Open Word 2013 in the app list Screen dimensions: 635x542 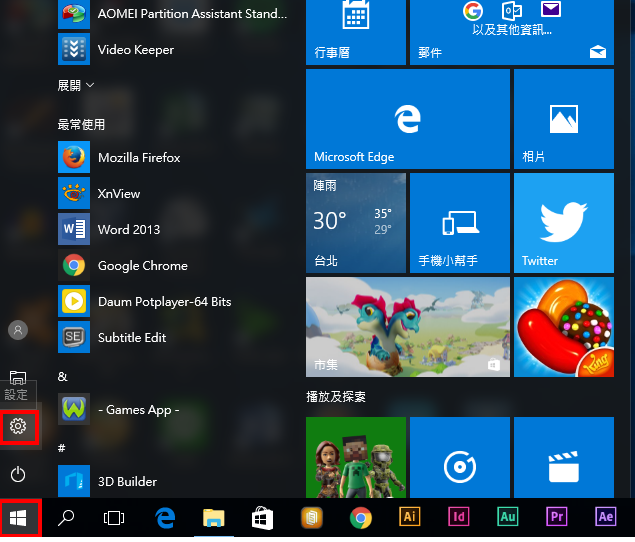coord(174,229)
